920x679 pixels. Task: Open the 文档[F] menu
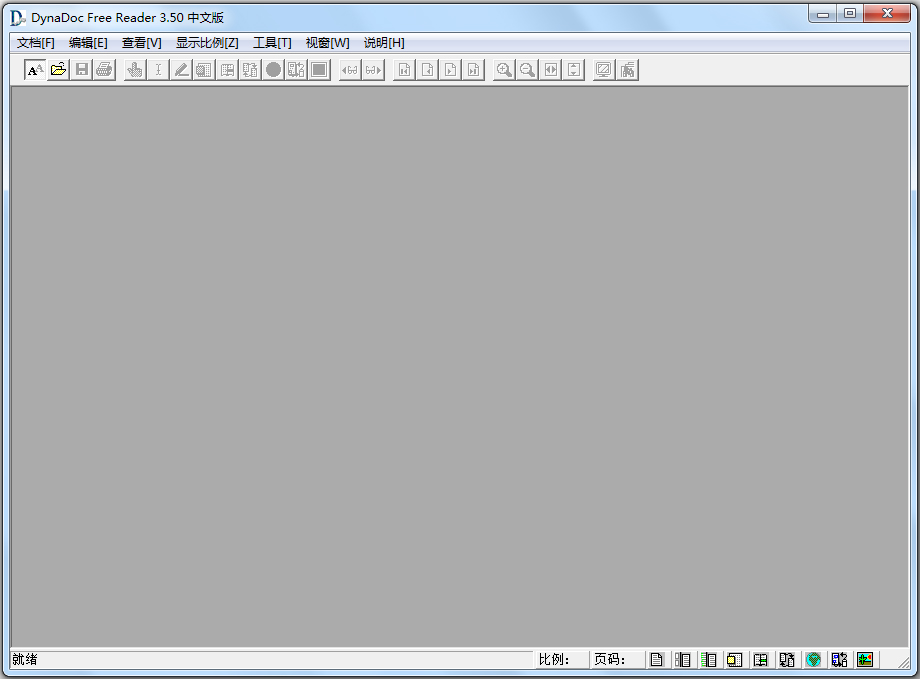[36, 43]
